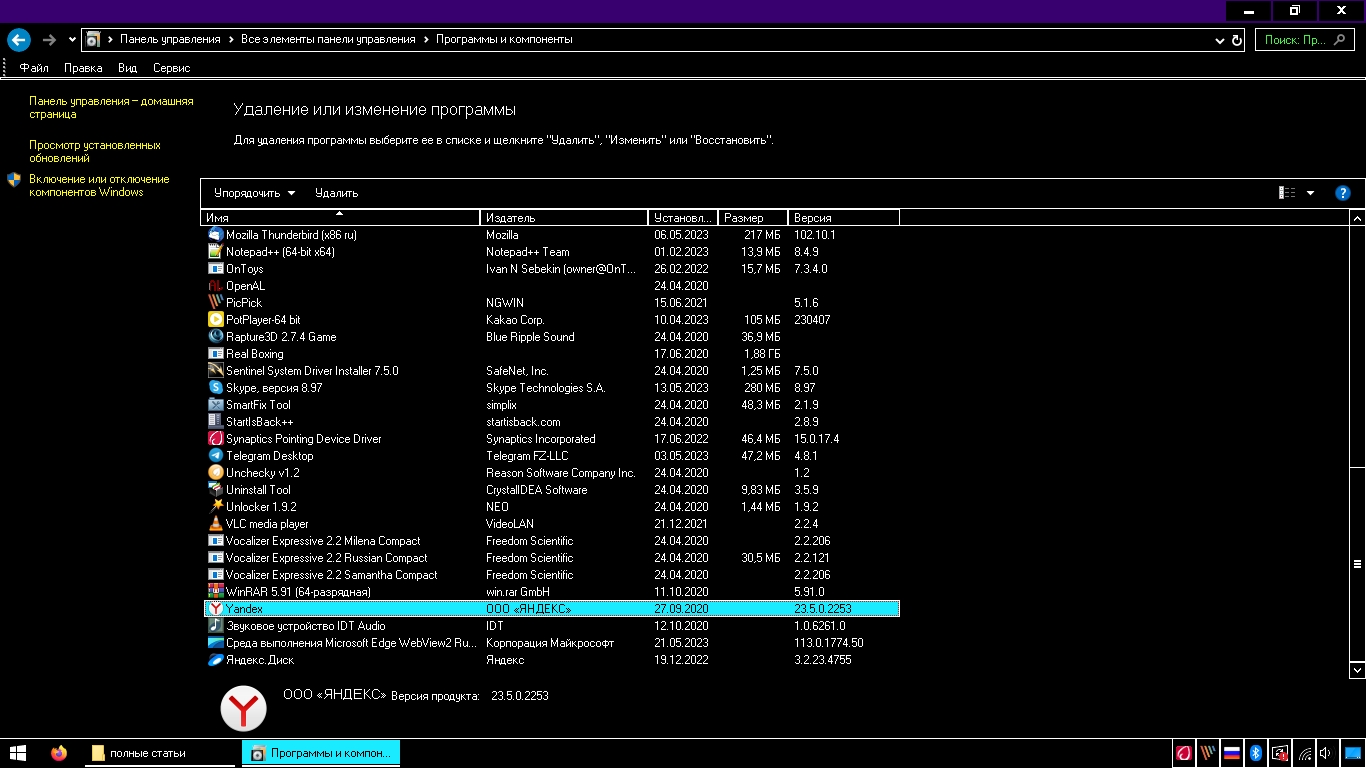The width and height of the screenshot is (1366, 768).
Task: Click the address bar folder icon
Action: coord(93,40)
